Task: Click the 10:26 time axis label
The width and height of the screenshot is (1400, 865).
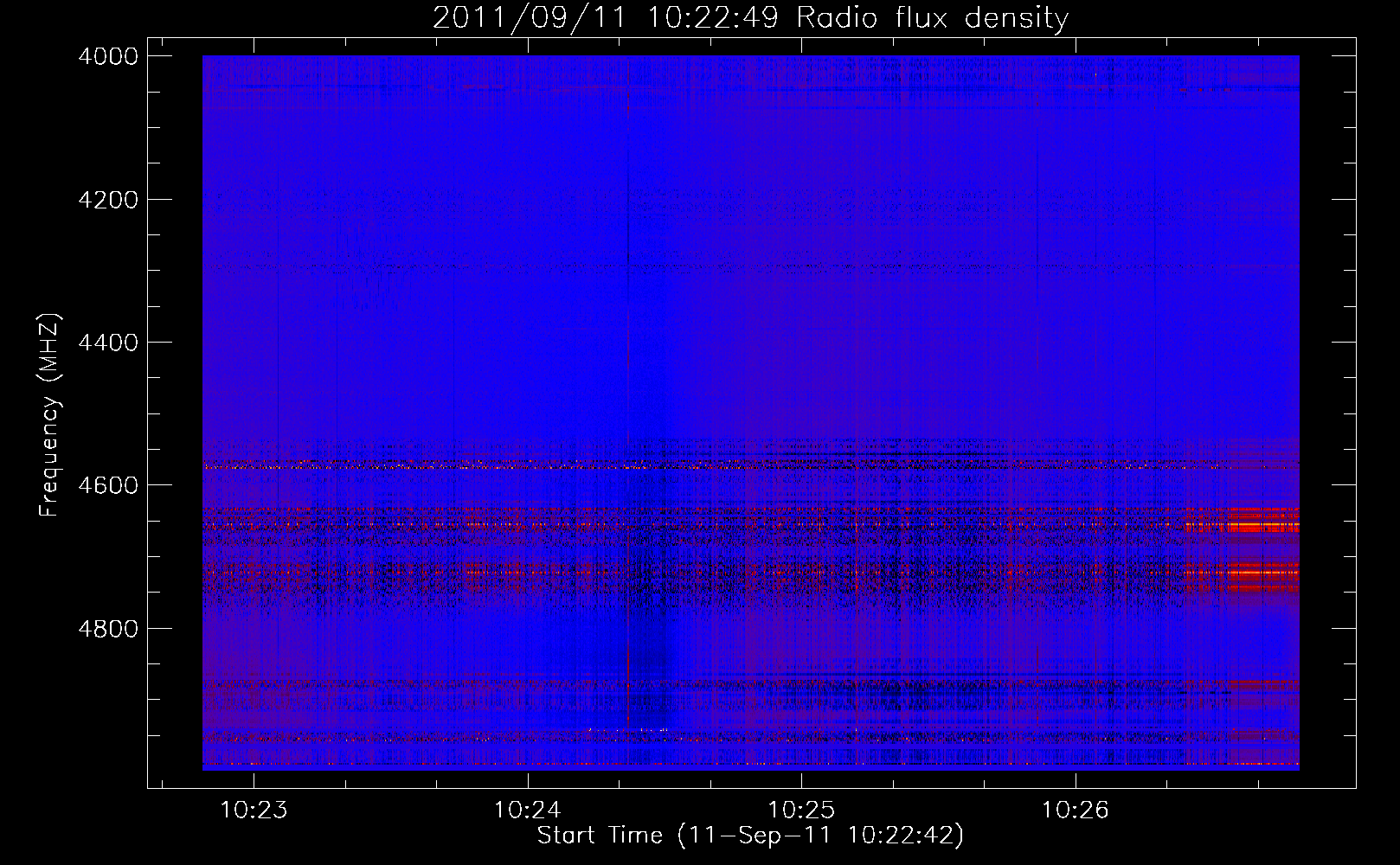Action: (1076, 811)
